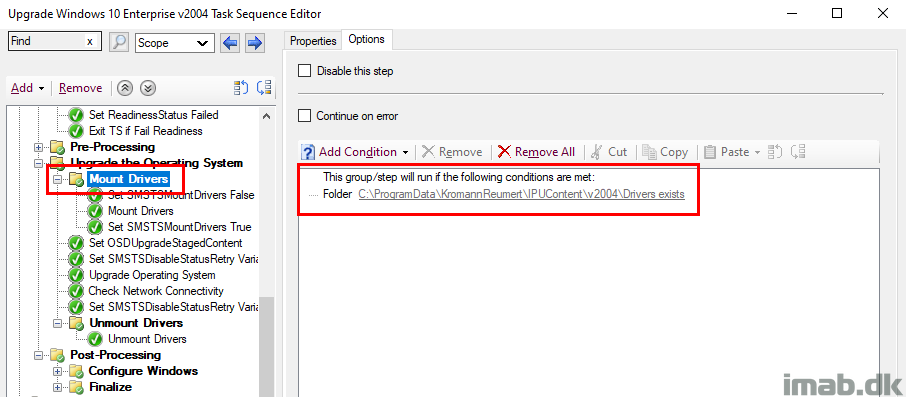Open the Scope dropdown

pyautogui.click(x=174, y=43)
